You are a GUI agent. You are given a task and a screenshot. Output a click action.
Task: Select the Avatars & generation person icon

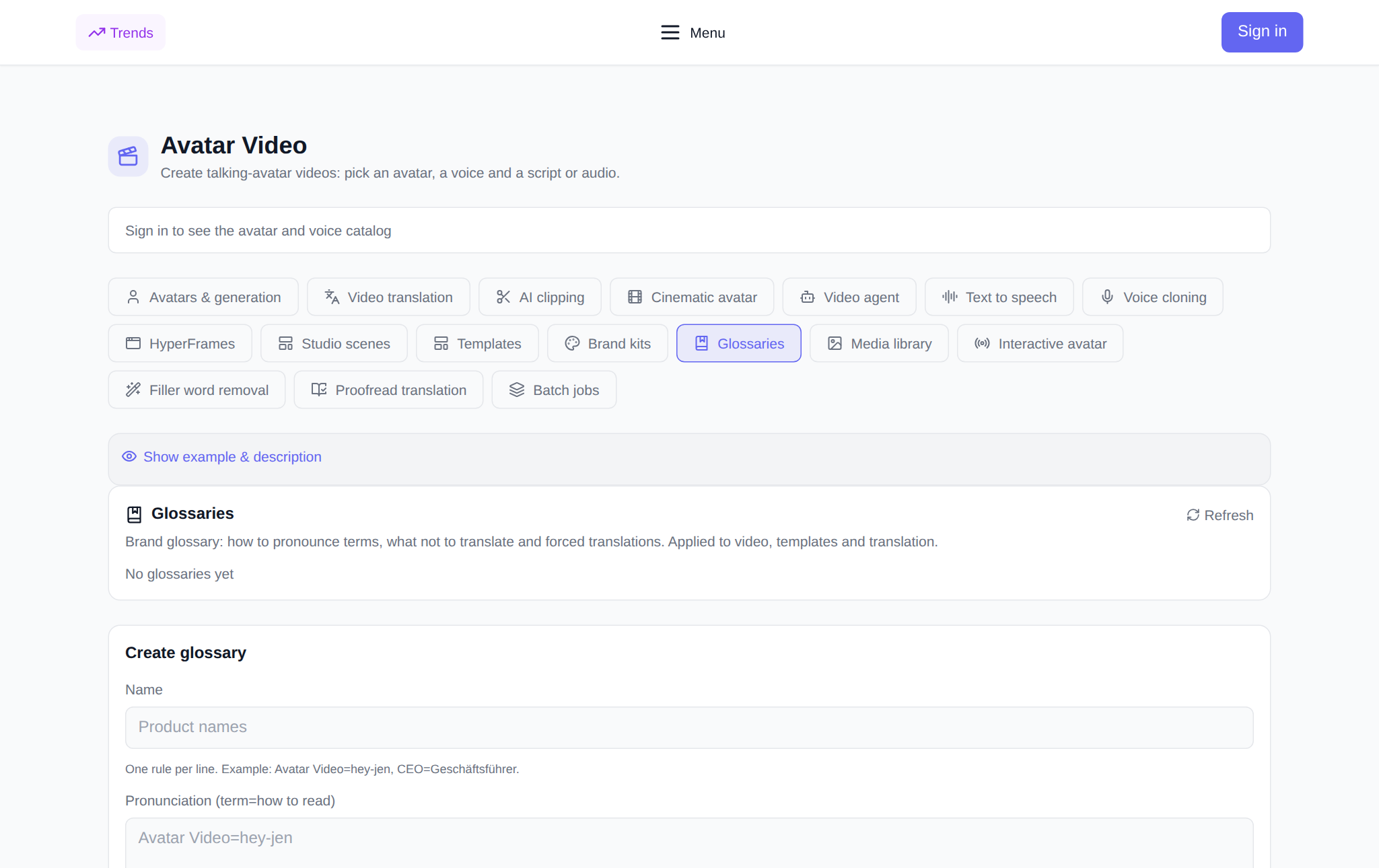point(133,297)
